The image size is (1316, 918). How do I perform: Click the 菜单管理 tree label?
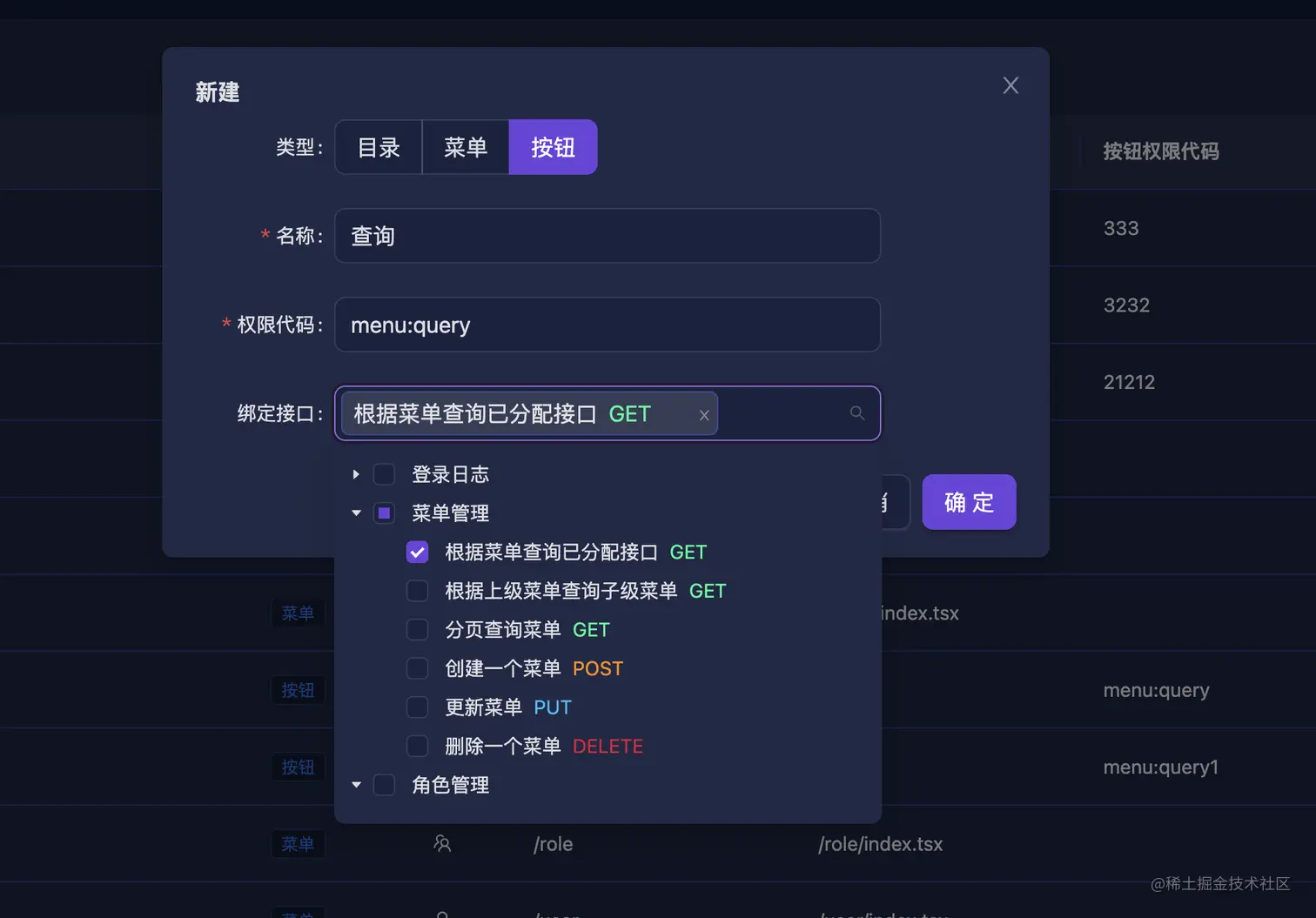pyautogui.click(x=450, y=513)
